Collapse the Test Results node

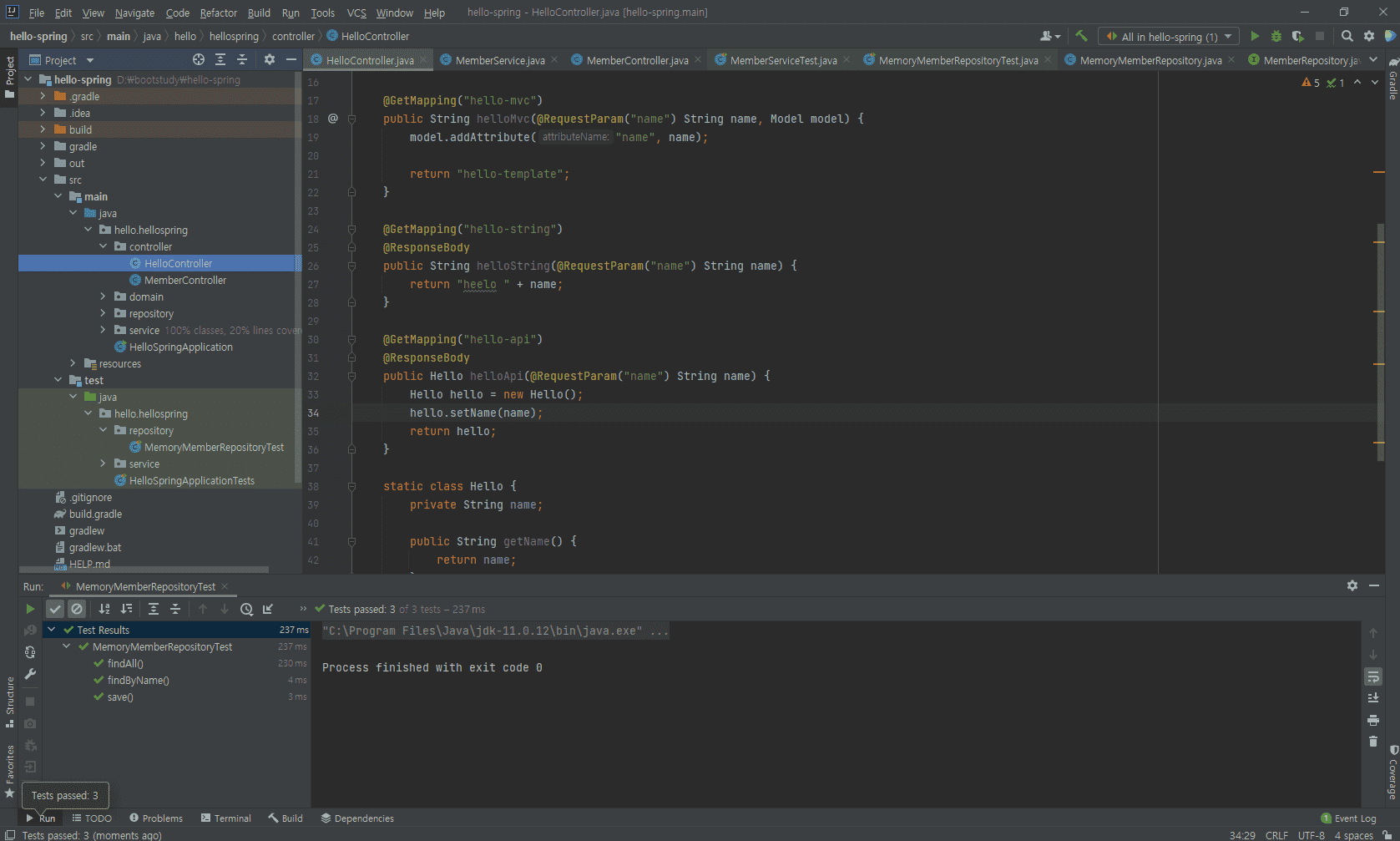tap(52, 630)
